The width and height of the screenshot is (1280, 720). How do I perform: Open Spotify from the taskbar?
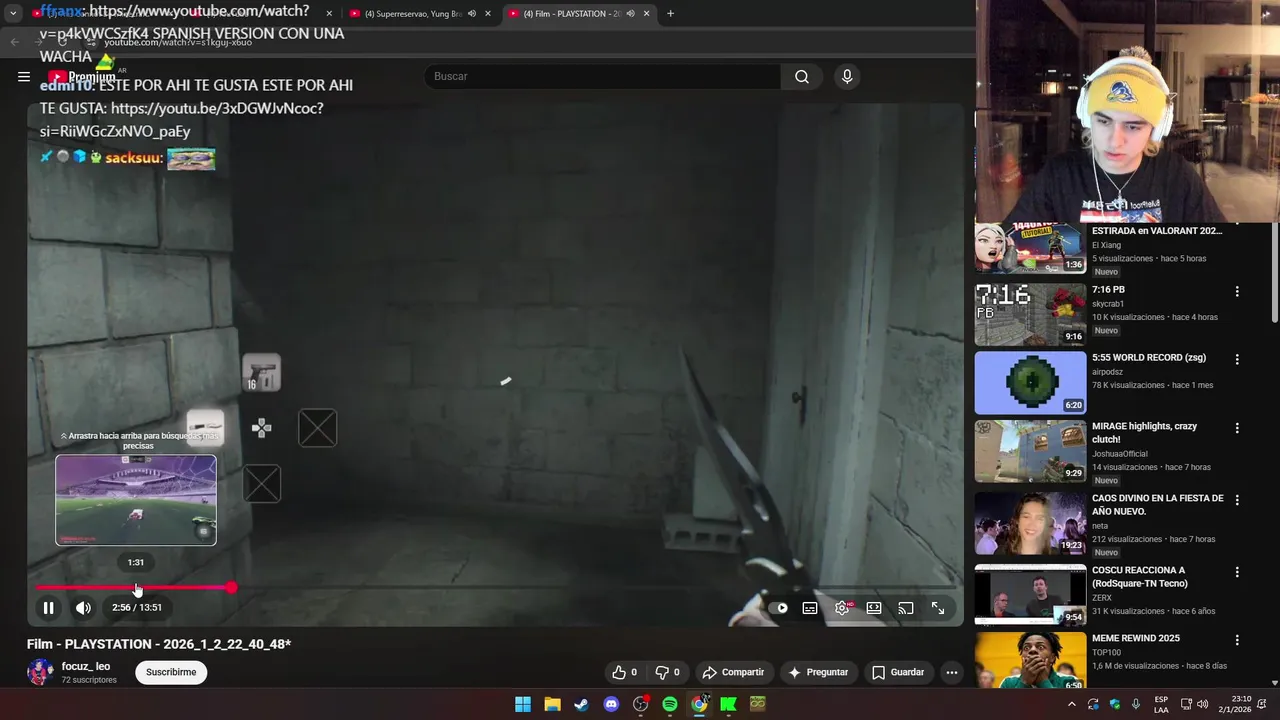pyautogui.click(x=670, y=704)
